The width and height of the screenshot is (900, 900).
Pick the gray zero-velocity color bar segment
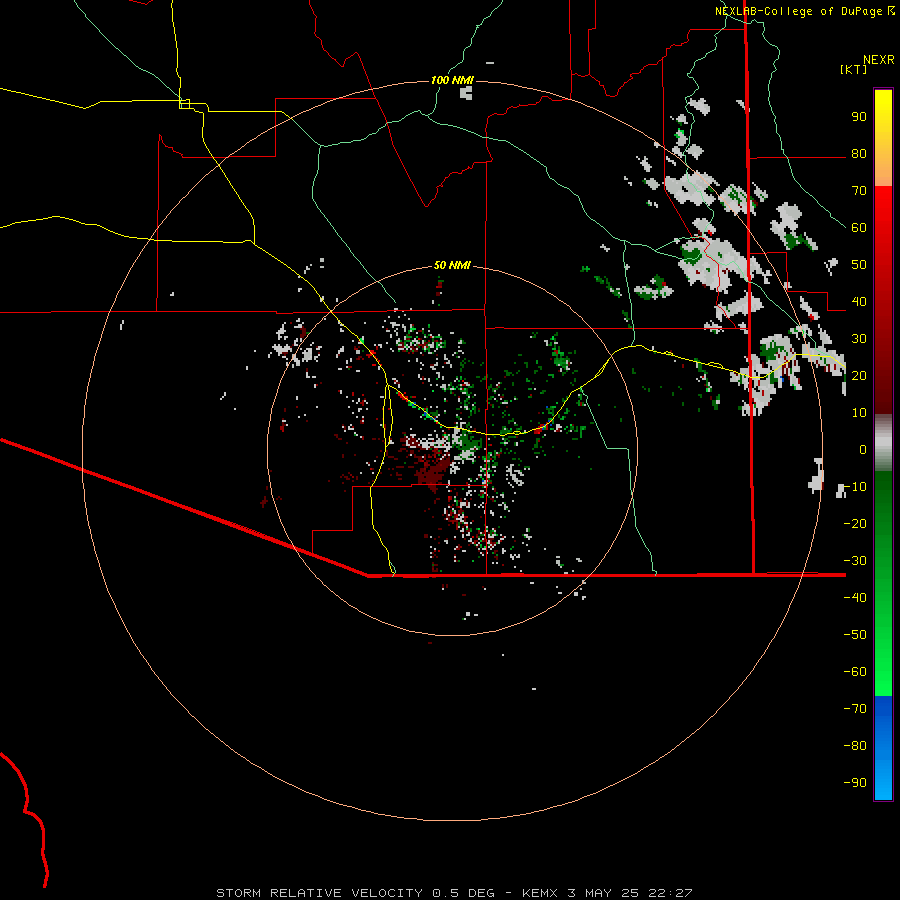tap(883, 443)
